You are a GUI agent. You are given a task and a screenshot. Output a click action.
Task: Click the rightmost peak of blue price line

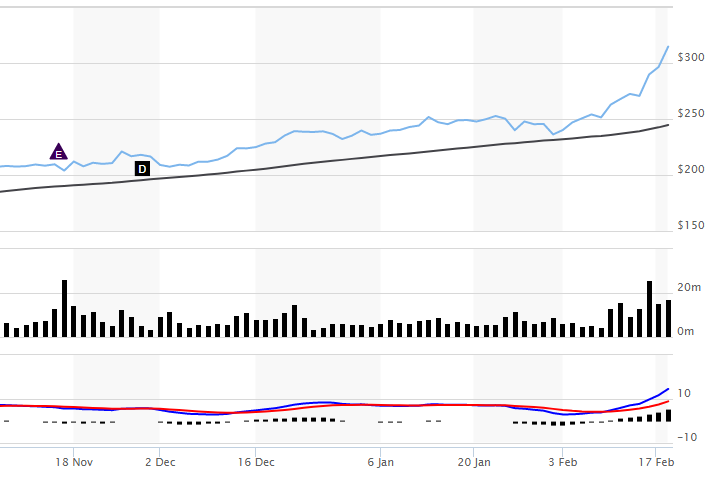pyautogui.click(x=668, y=46)
